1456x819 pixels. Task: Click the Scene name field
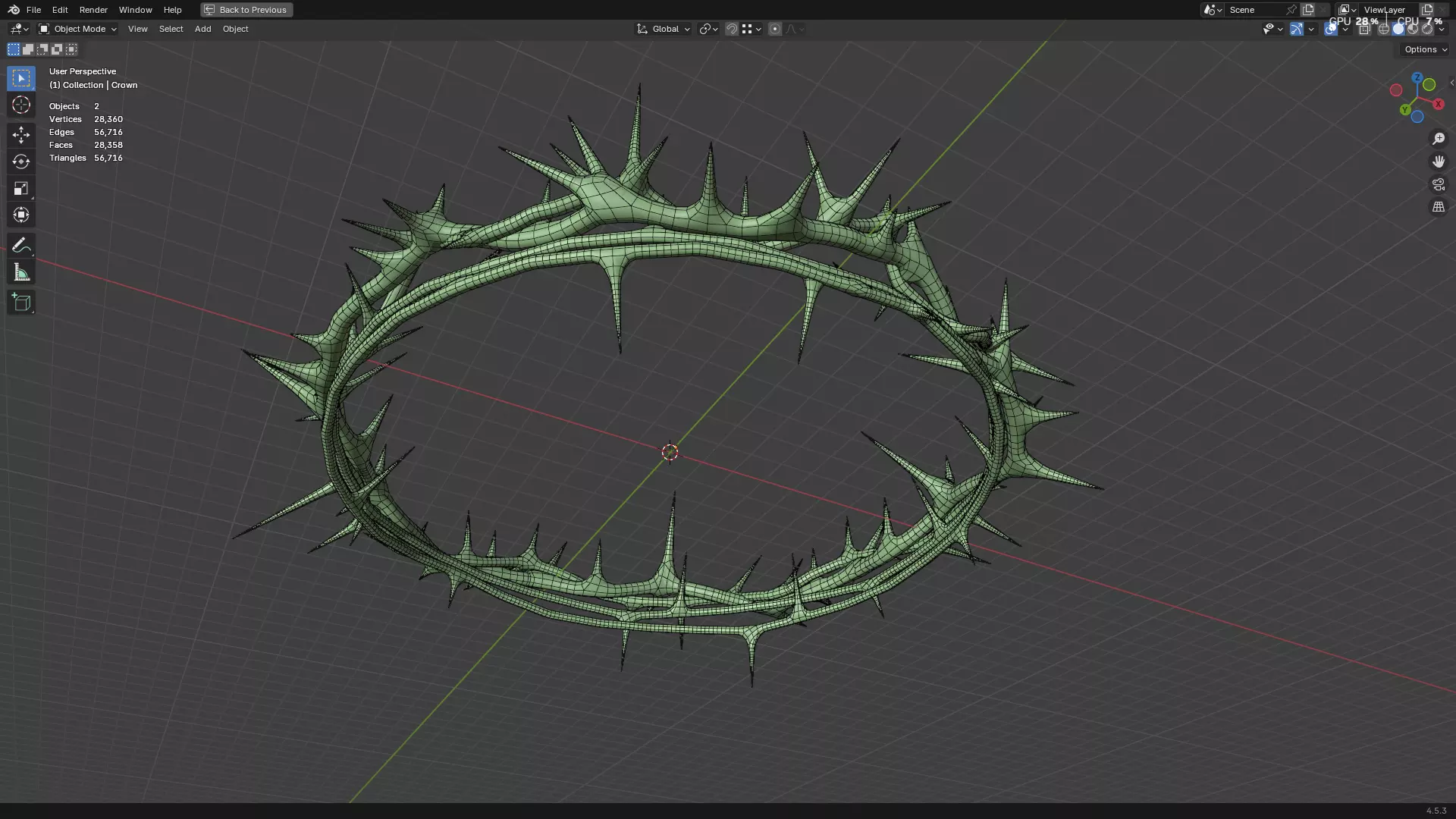[x=1254, y=10]
